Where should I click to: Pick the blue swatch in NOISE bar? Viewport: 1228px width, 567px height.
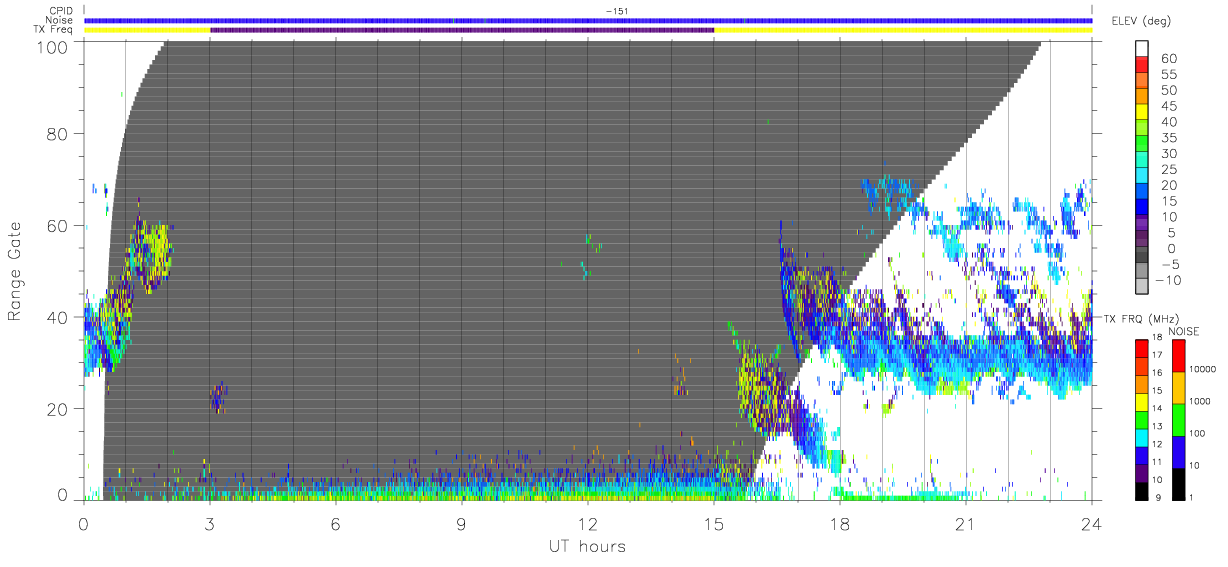coord(1179,452)
